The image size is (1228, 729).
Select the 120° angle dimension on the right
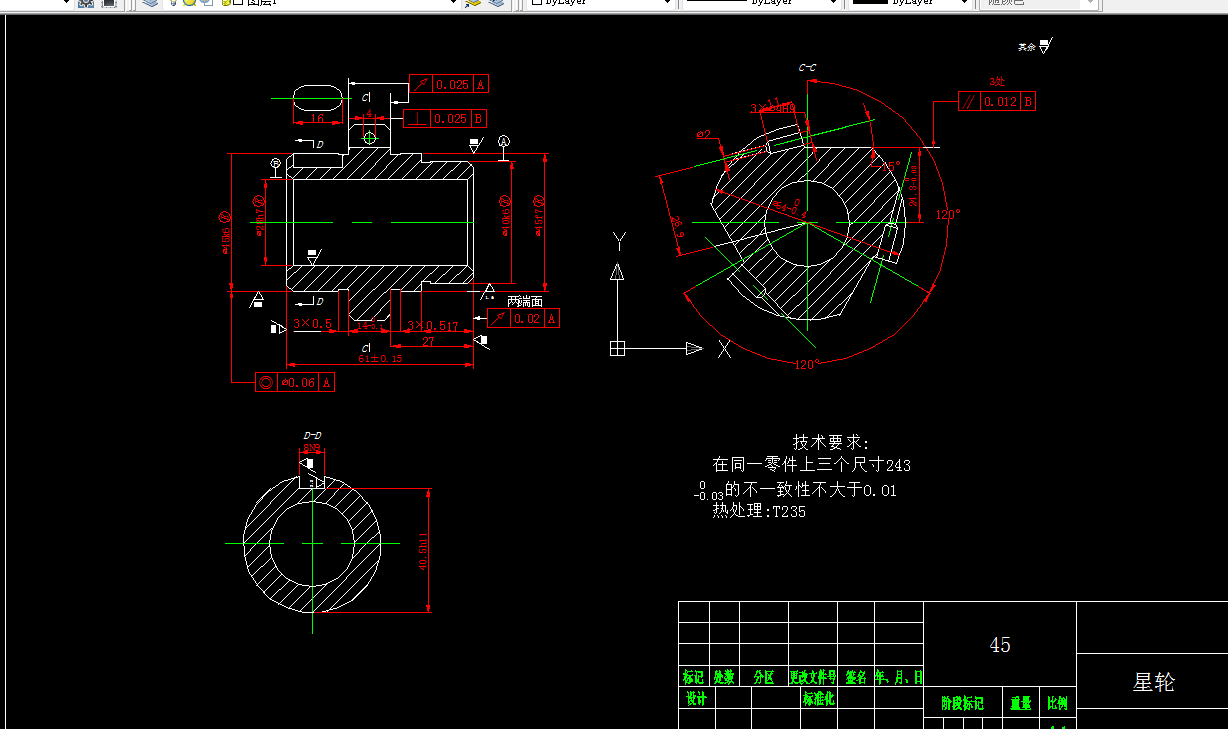pyautogui.click(x=947, y=214)
